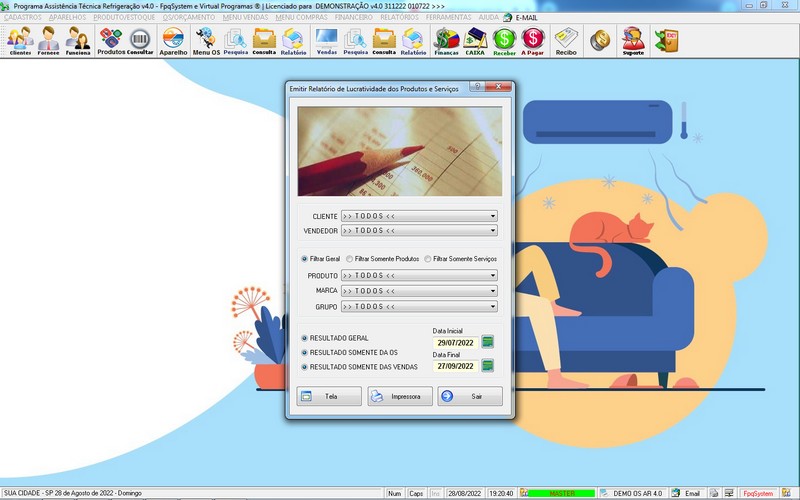The width and height of the screenshot is (800, 500).
Task: Open the MENU COMPRAS menu
Action: pos(302,17)
